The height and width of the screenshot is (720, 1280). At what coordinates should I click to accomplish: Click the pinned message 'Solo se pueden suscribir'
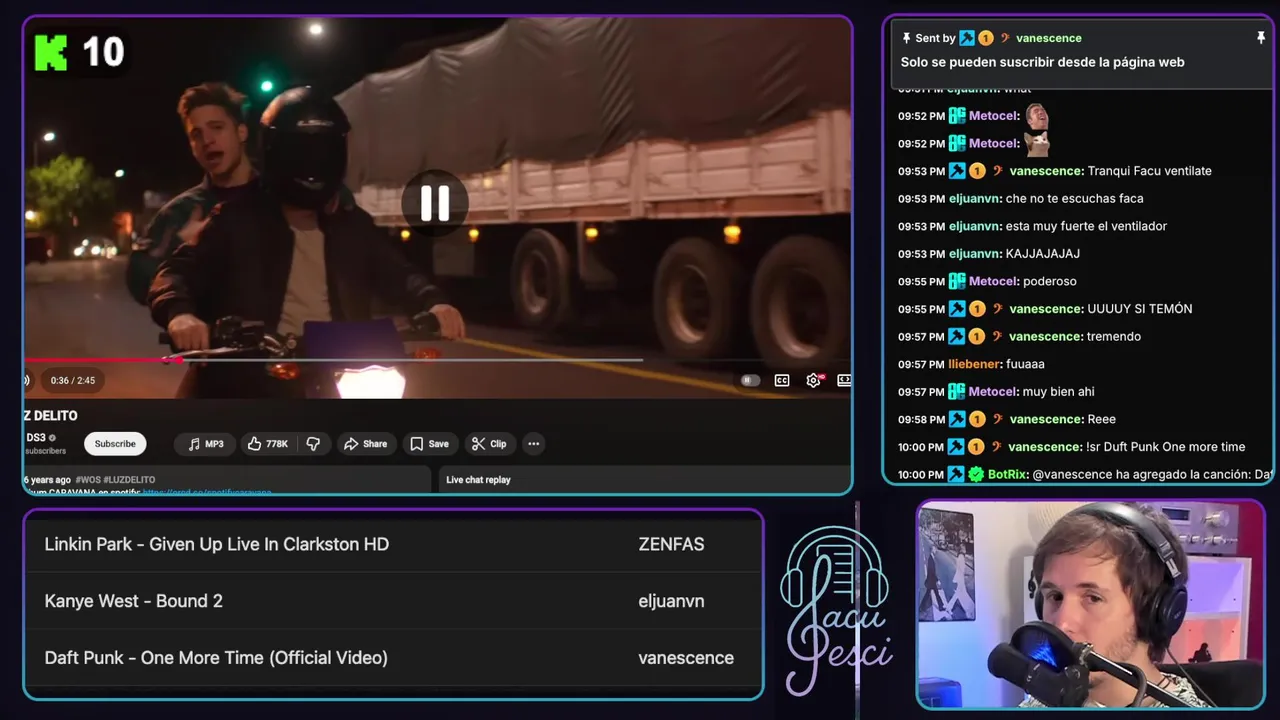1042,62
